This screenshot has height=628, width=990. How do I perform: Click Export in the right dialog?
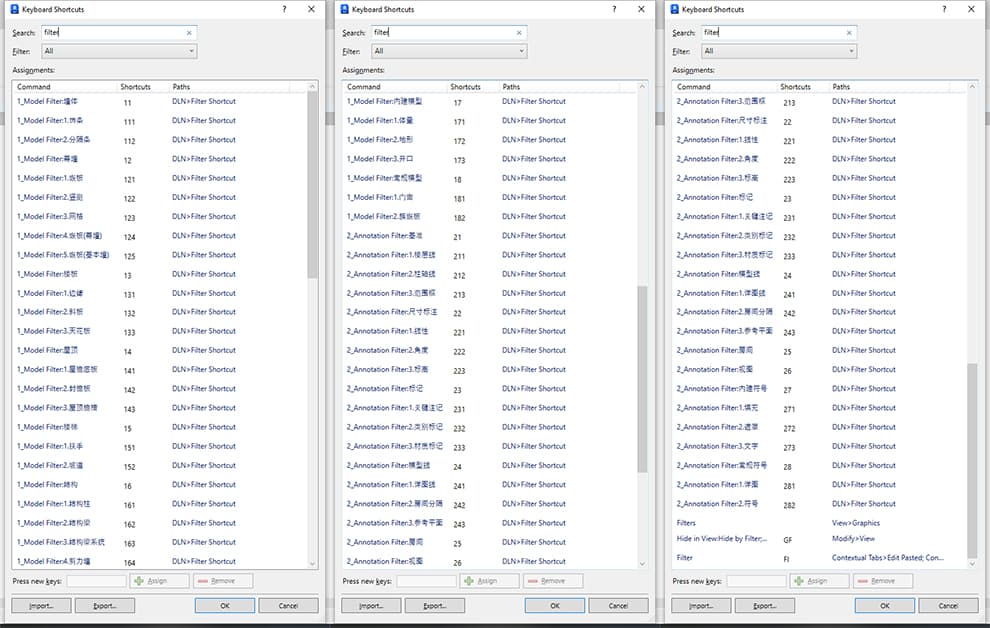(765, 605)
